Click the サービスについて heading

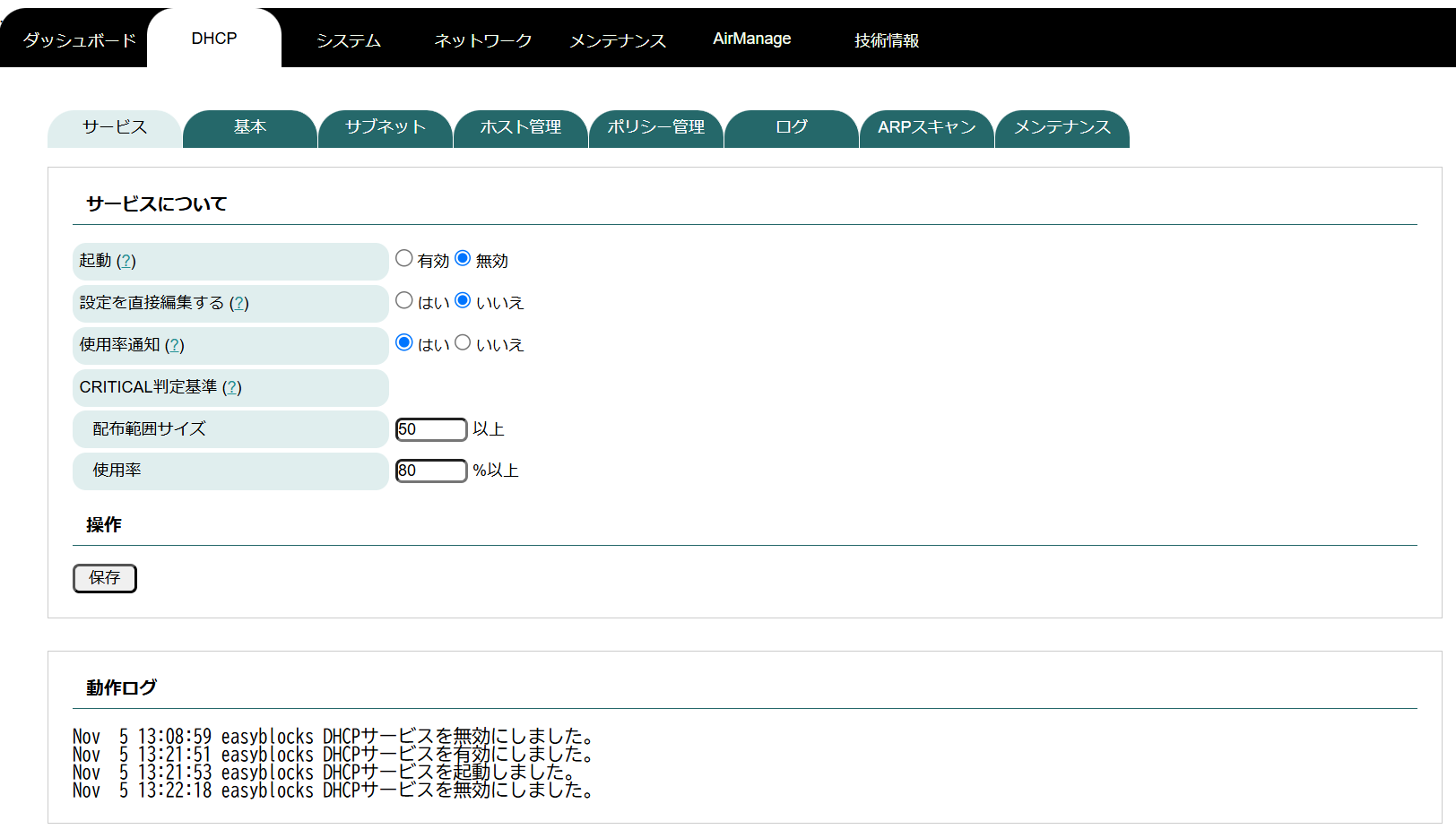tap(157, 204)
